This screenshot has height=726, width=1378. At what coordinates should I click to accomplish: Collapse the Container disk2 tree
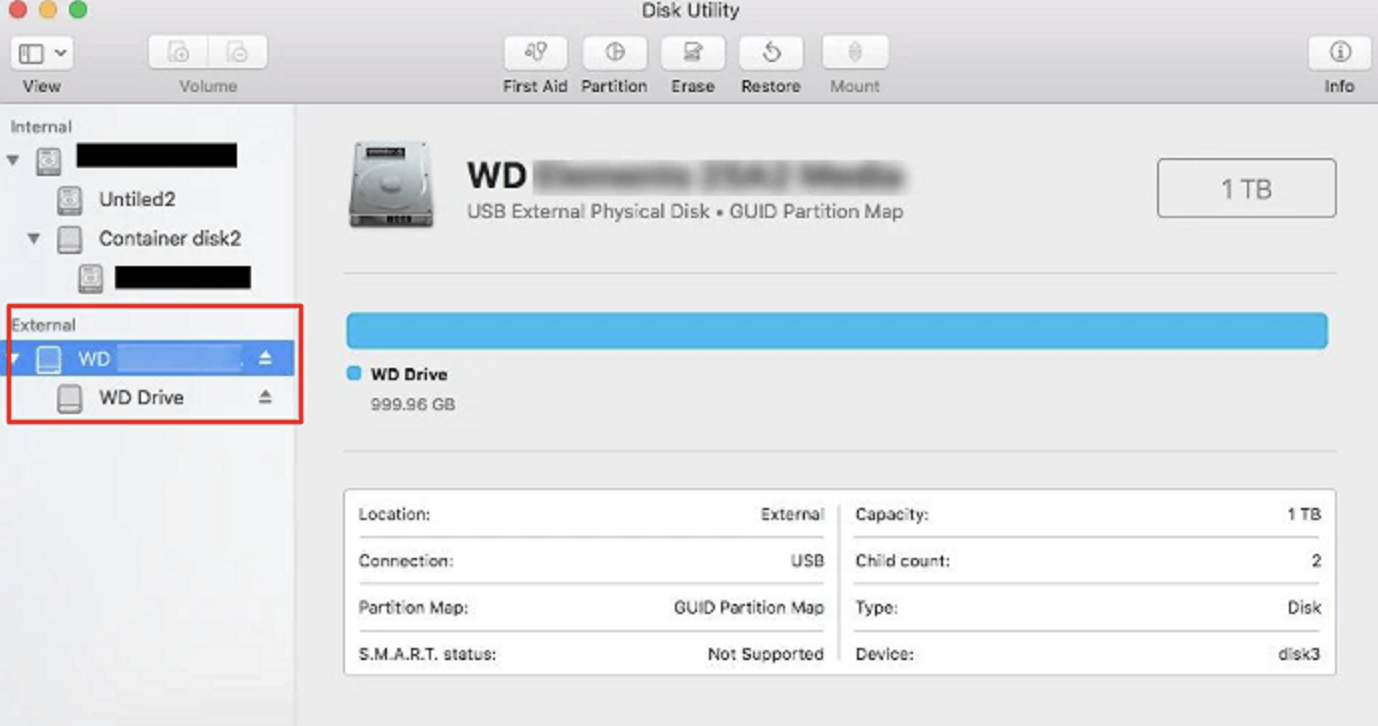(34, 239)
